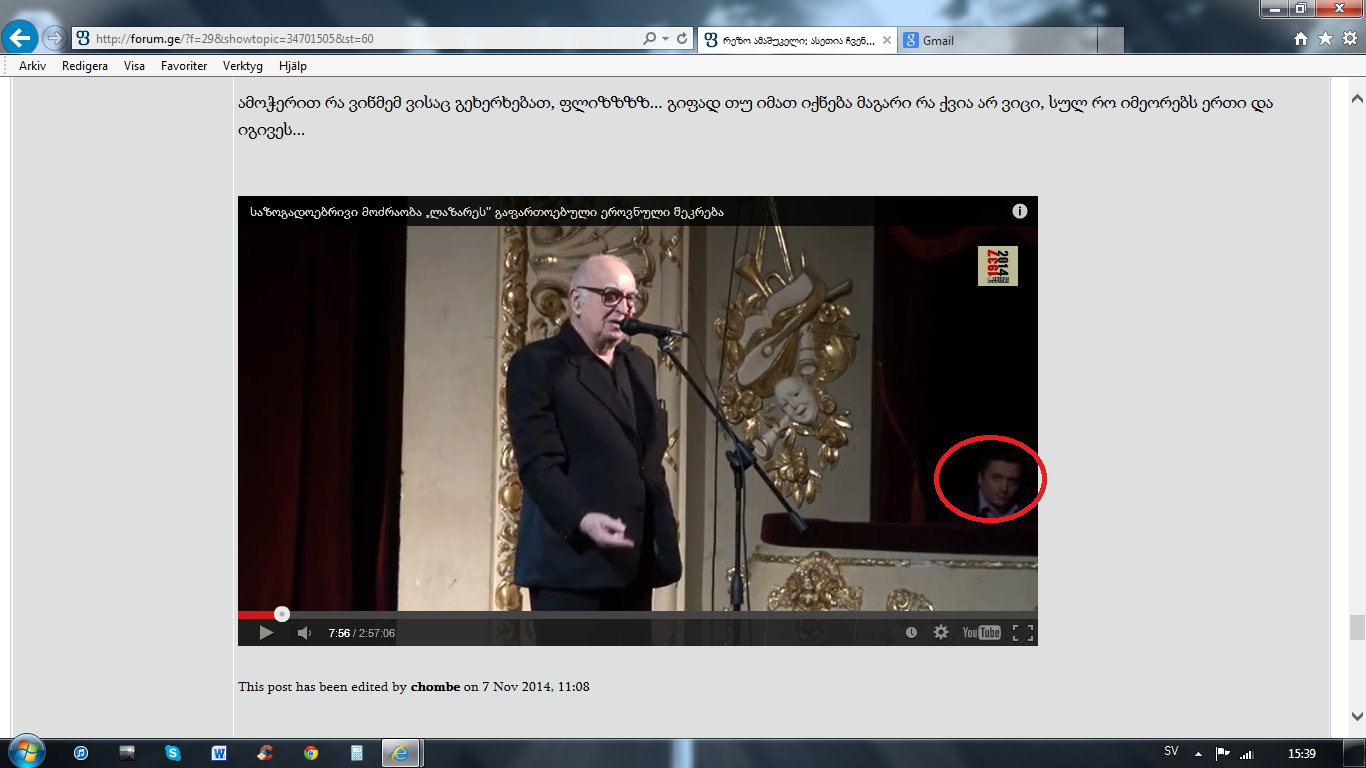Open the Favoriter menu

(x=184, y=66)
